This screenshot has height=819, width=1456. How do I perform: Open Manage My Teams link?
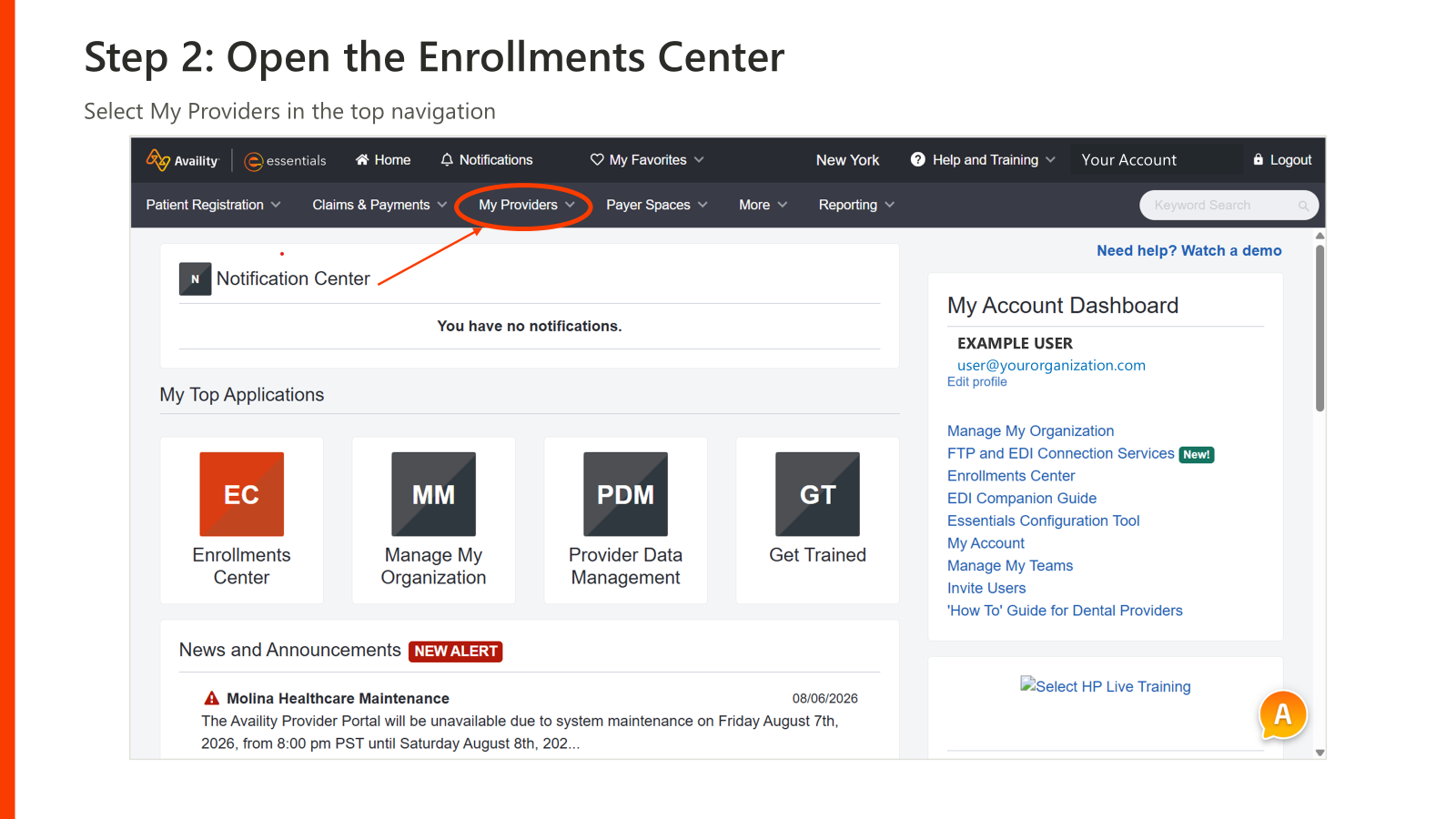[x=1010, y=565]
